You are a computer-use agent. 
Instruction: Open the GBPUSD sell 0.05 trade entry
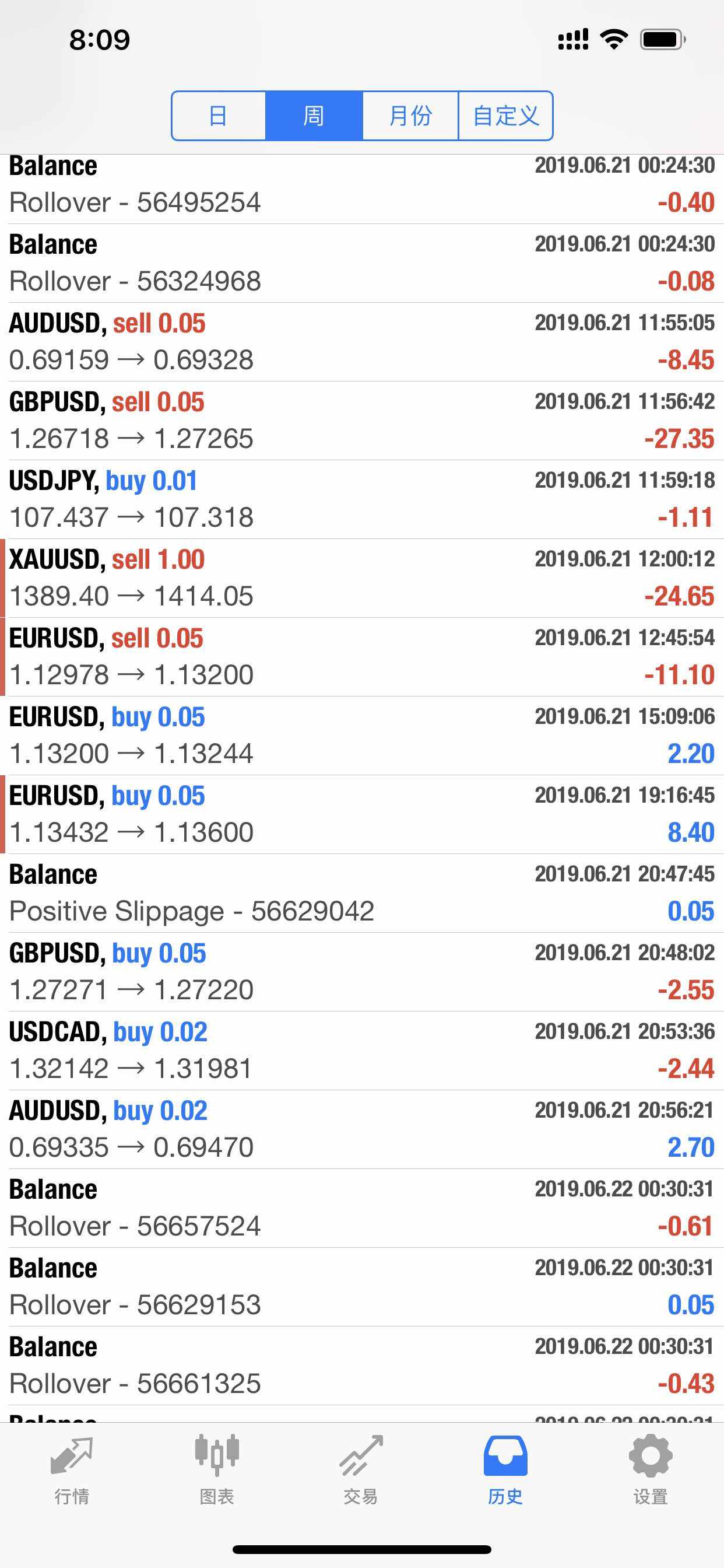[x=362, y=420]
